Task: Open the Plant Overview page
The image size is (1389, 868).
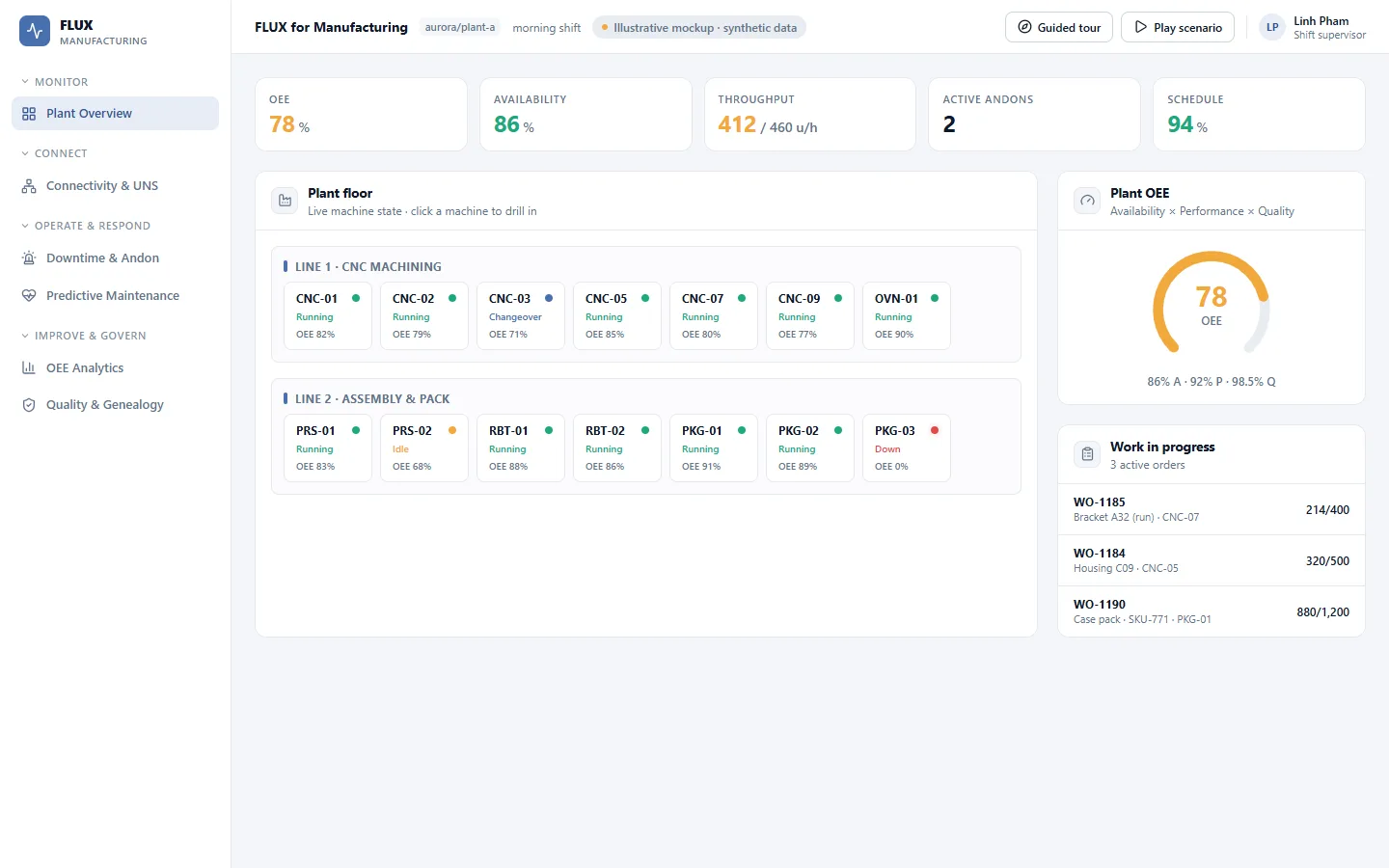Action: [115, 114]
